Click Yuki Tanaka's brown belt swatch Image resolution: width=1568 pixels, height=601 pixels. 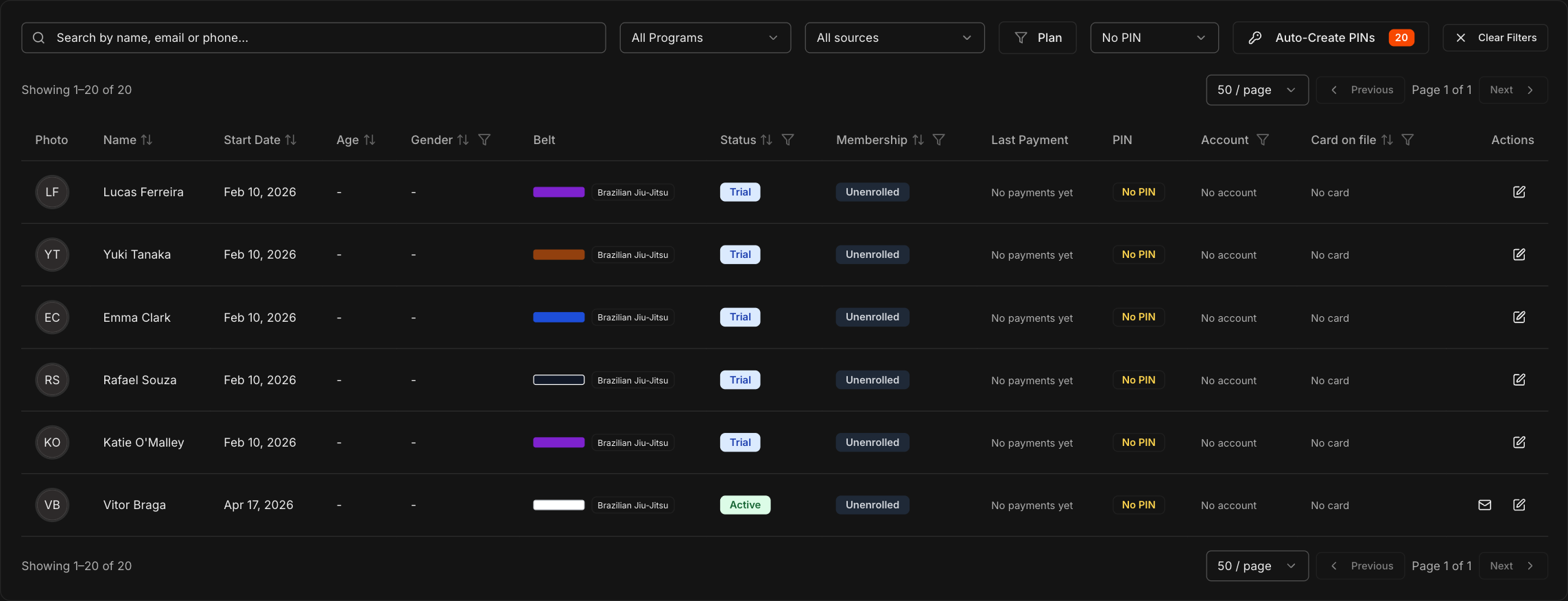tap(559, 255)
